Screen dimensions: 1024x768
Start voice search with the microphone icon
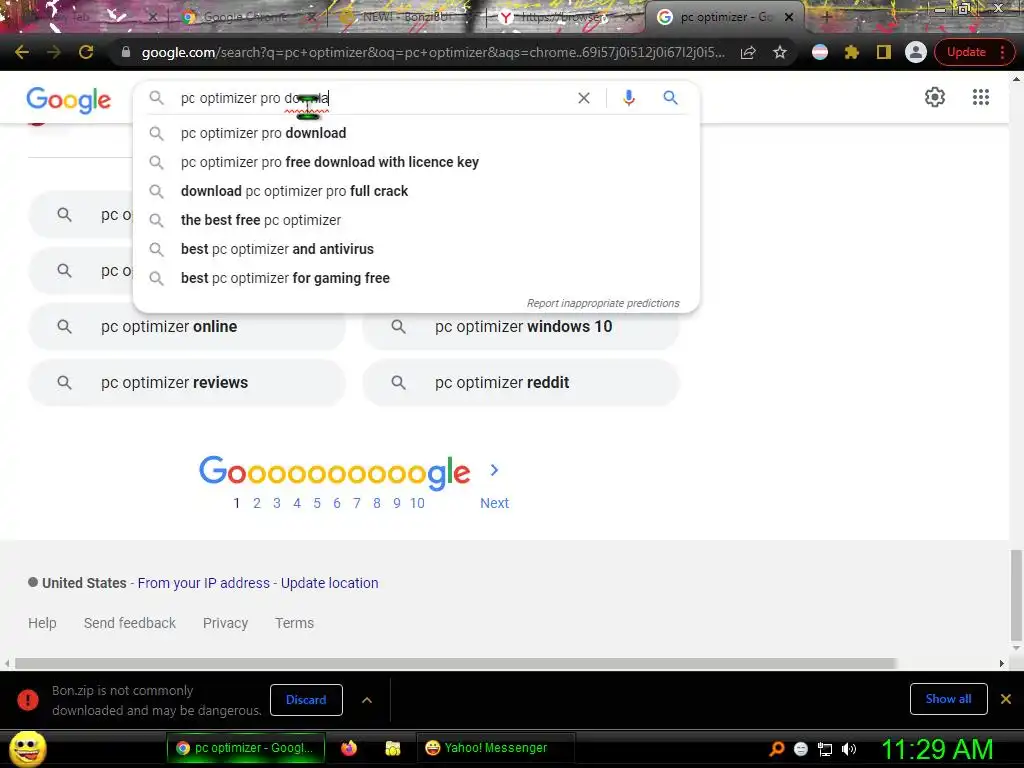point(628,98)
